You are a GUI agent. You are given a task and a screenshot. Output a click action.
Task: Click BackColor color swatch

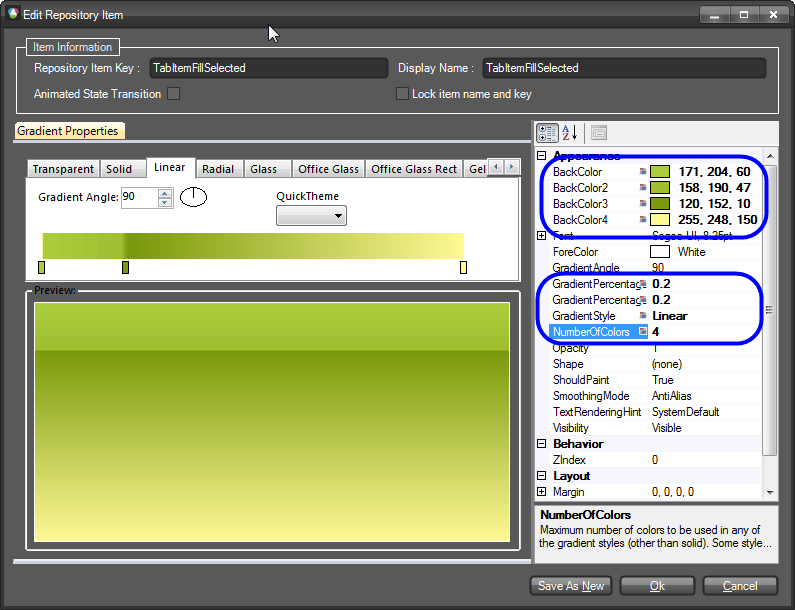(x=660, y=172)
